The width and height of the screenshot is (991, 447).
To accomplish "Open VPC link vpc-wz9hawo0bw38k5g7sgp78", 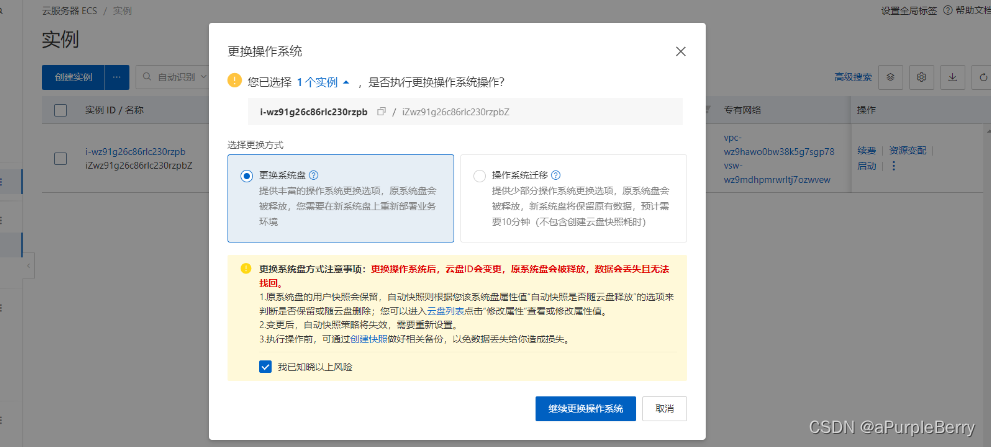I will (779, 145).
